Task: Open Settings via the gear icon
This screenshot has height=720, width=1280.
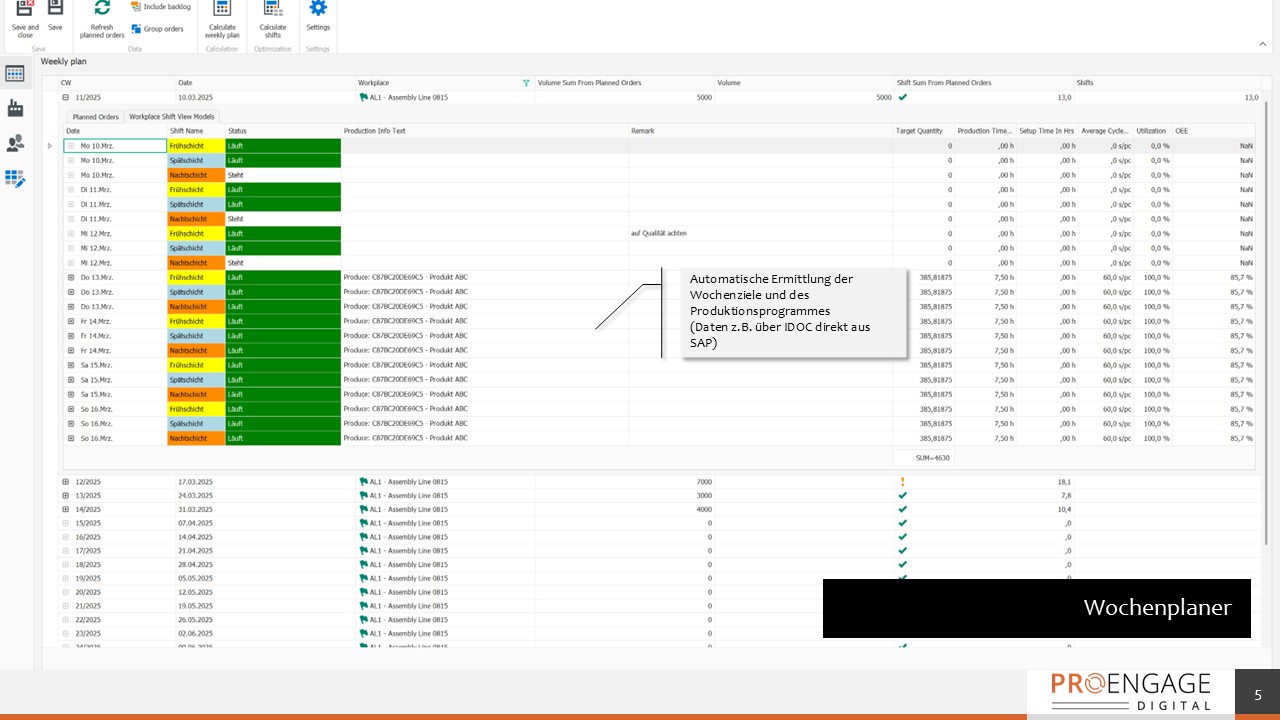Action: [x=318, y=20]
